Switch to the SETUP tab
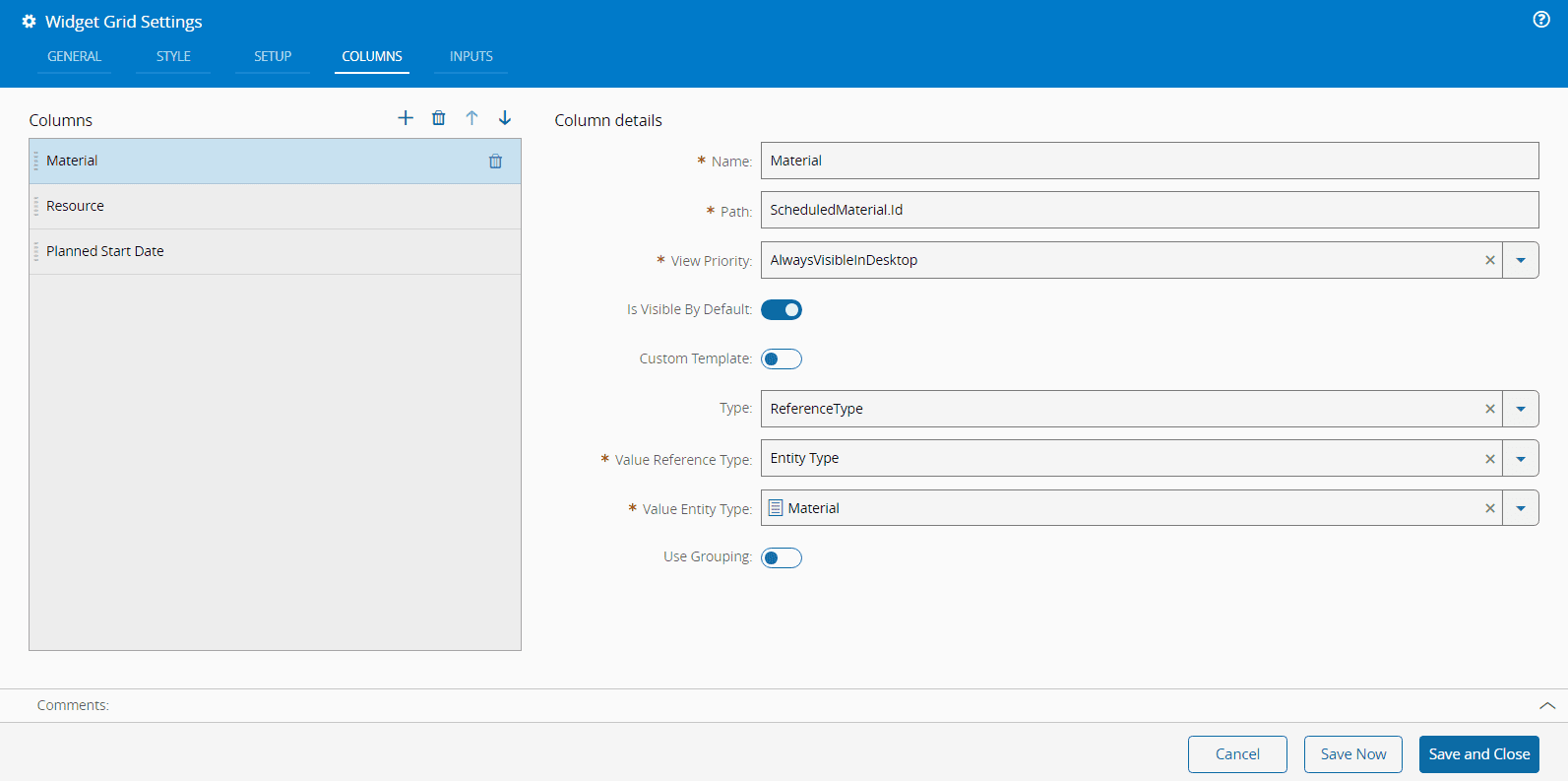Screen dimensions: 1568x781 [x=273, y=56]
